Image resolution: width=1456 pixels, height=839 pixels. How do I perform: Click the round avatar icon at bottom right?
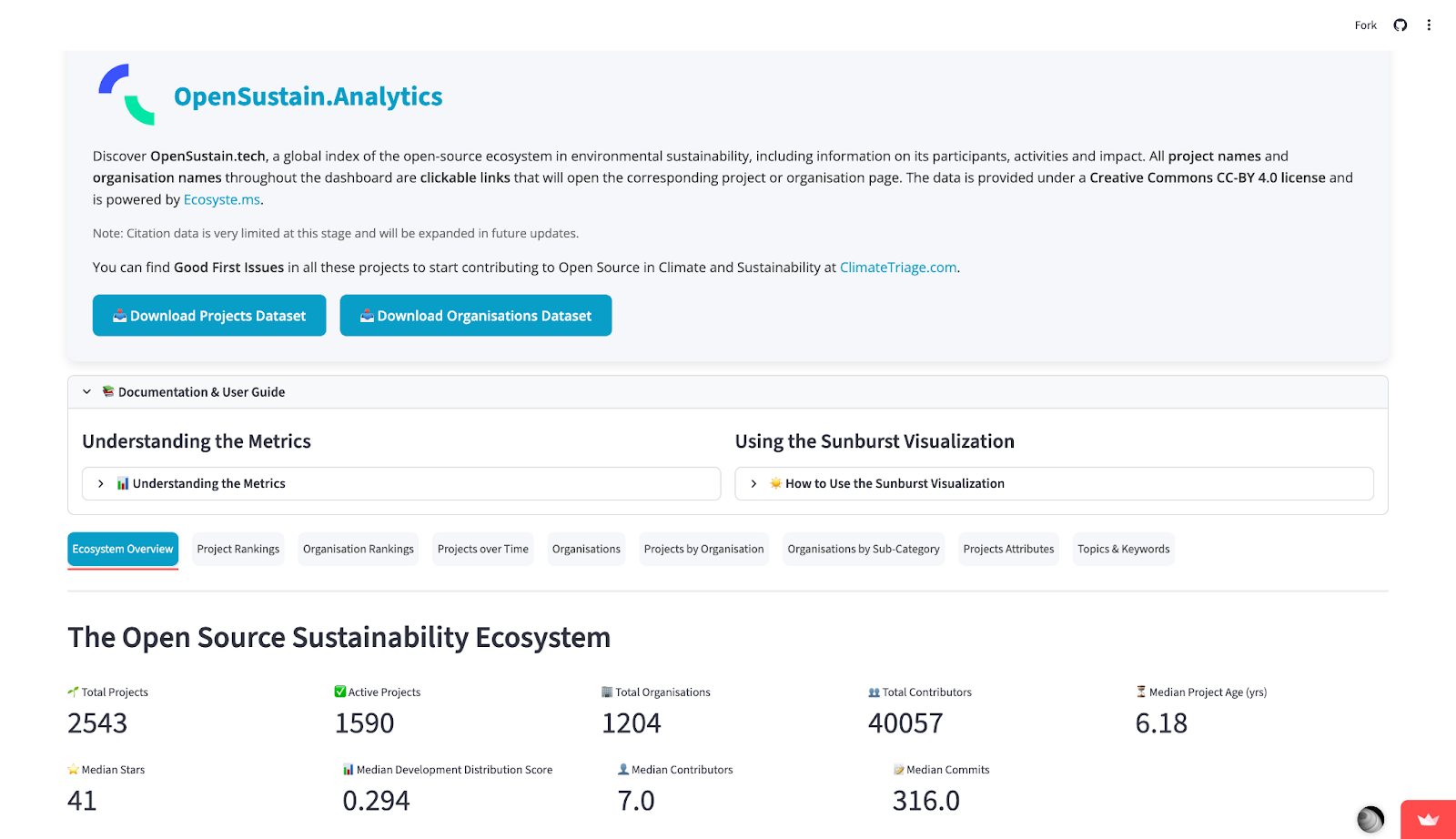(x=1370, y=819)
